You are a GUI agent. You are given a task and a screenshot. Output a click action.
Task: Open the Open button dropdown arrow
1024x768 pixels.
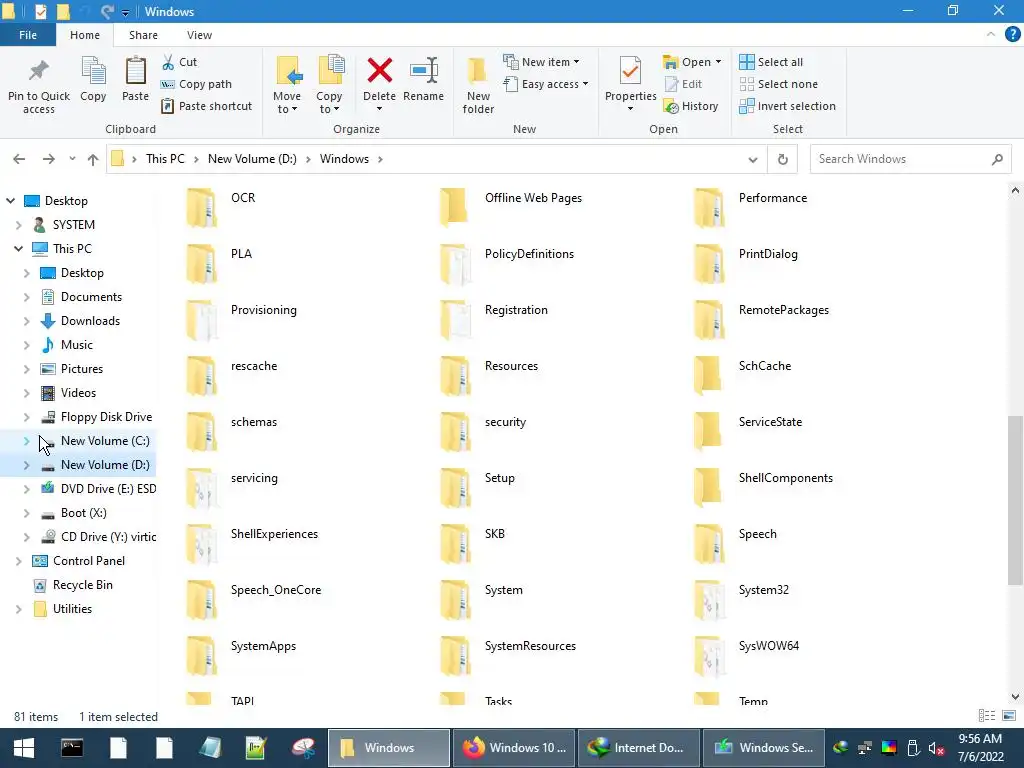pyautogui.click(x=718, y=62)
